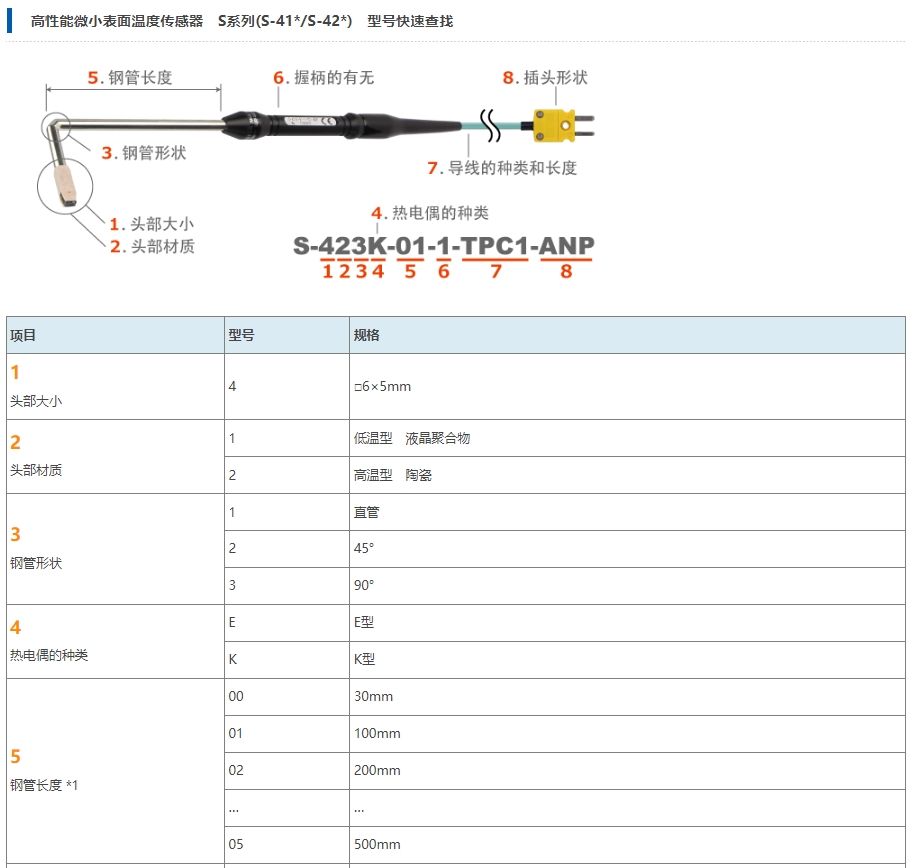Viewport: 913px width, 868px height.
Task: Select the diagram label '6. 握柄的有无'
Action: click(x=324, y=77)
